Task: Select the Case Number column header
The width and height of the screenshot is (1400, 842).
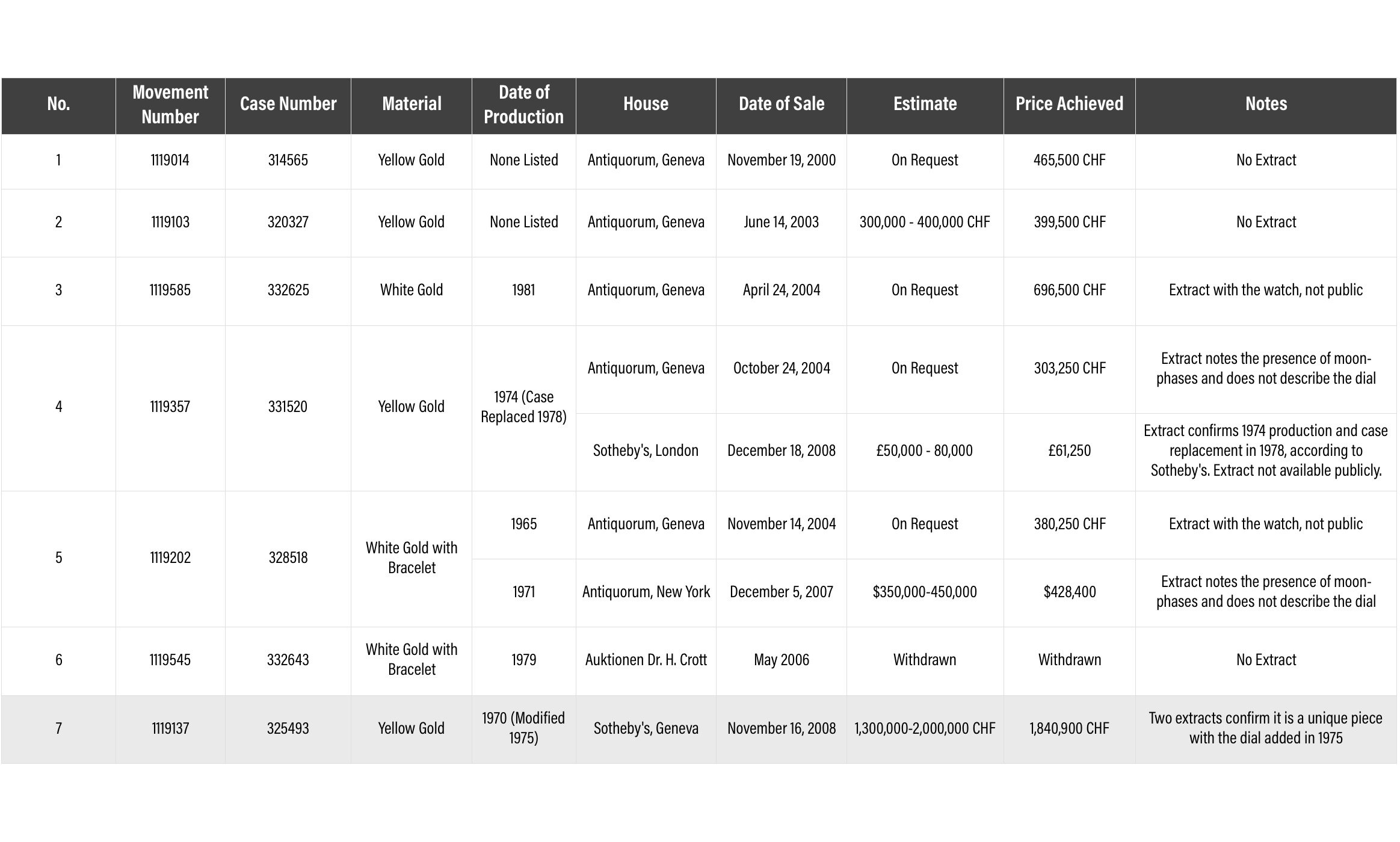Action: coord(288,104)
